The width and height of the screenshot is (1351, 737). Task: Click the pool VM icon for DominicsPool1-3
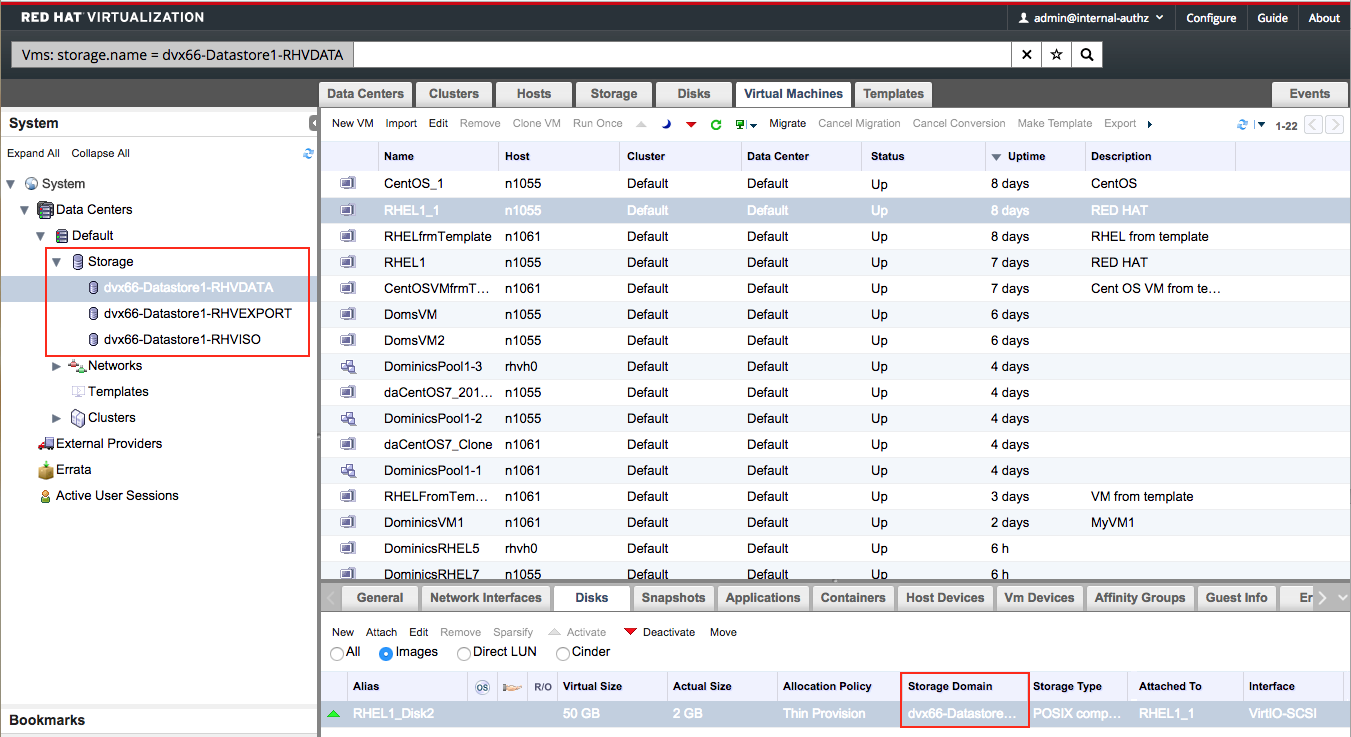pyautogui.click(x=348, y=366)
